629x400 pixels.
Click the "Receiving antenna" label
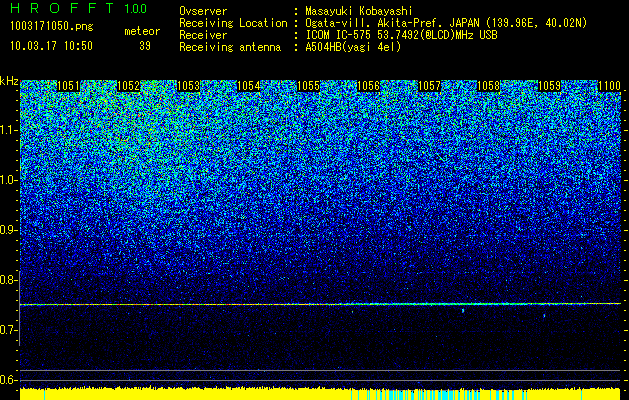click(230, 47)
